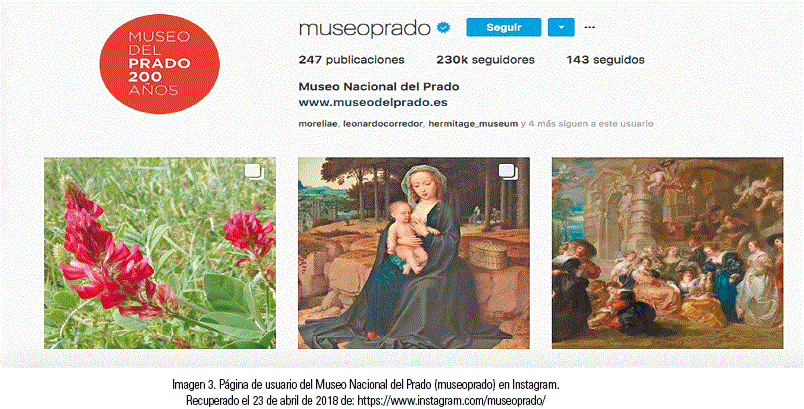Open the red flower photo post
This screenshot has width=804, height=409.
click(160, 253)
